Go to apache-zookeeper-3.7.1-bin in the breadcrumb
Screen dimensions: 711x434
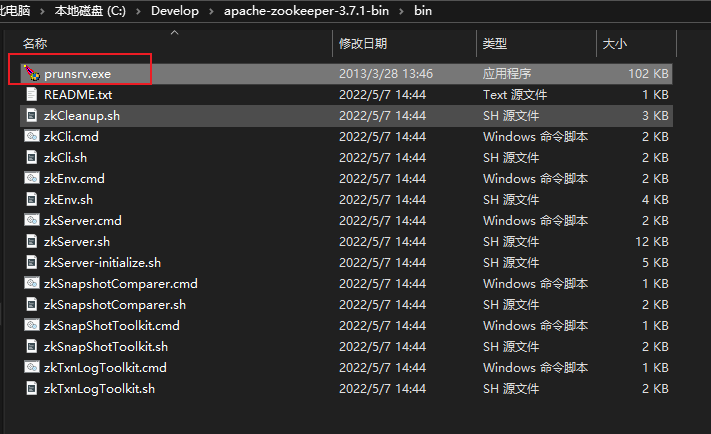tap(307, 10)
